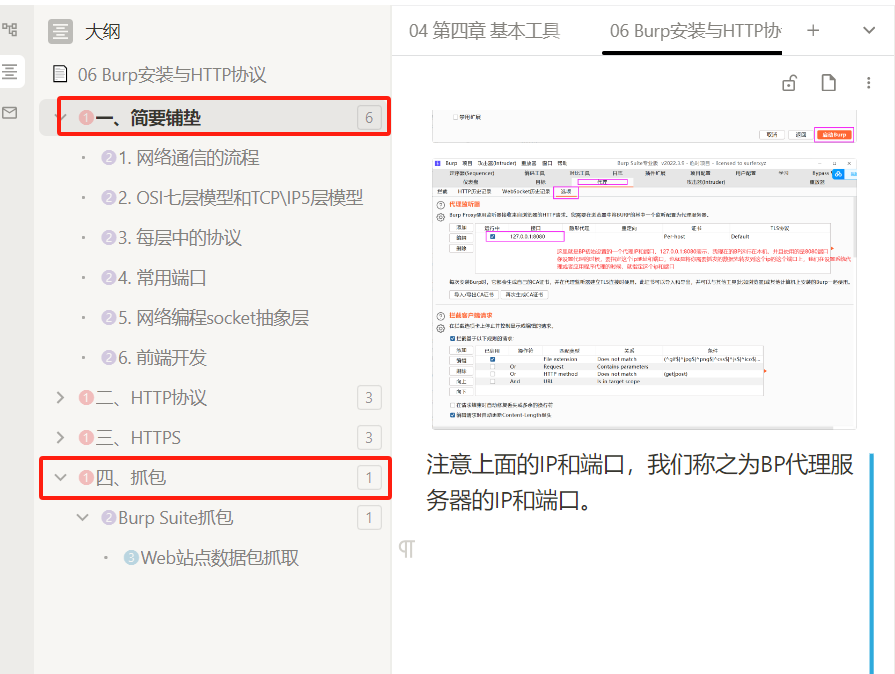The image size is (895, 674).
Task: Open the page document icon in toolbar
Action: (x=829, y=83)
